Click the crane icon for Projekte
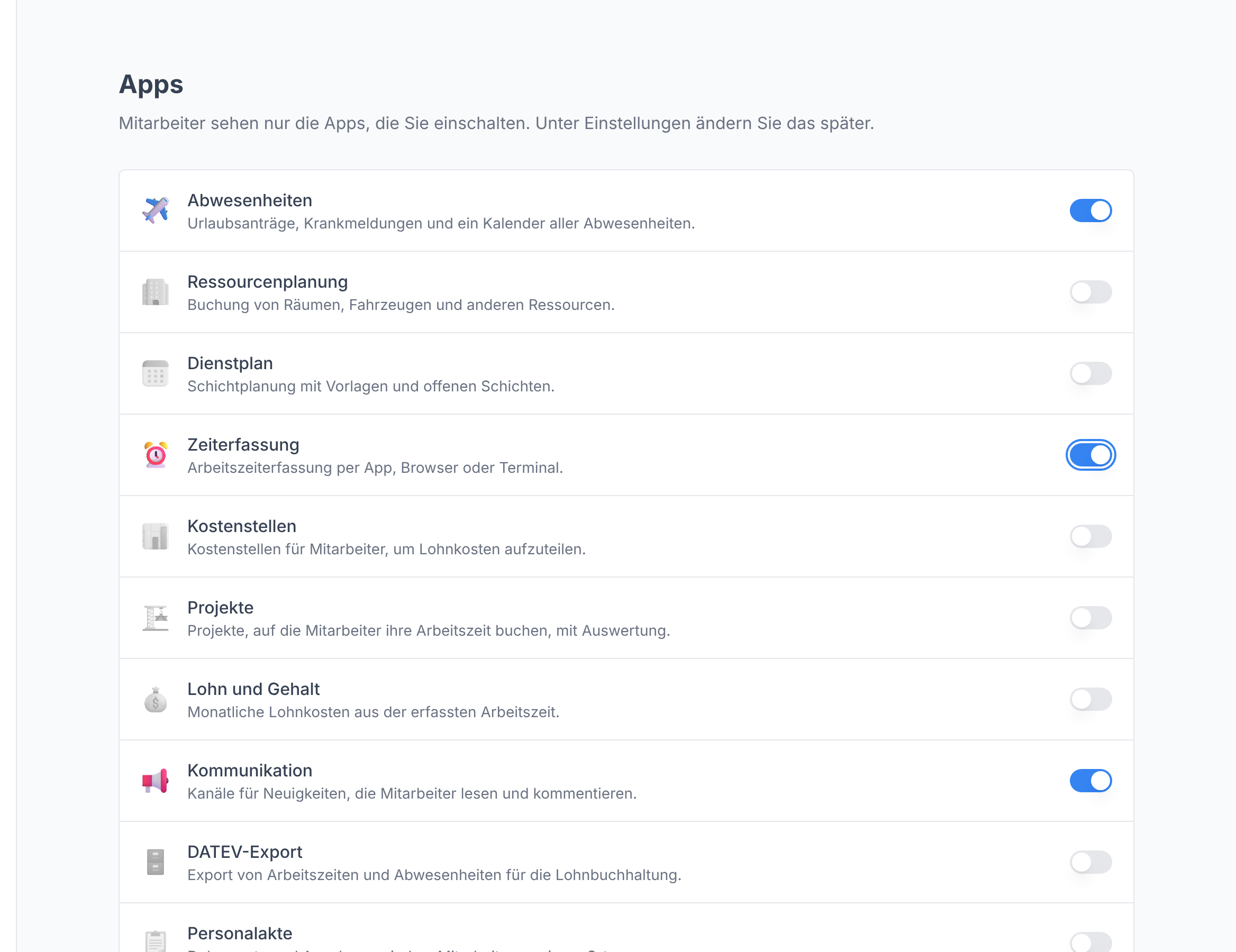This screenshot has height=952, width=1236. [x=155, y=618]
